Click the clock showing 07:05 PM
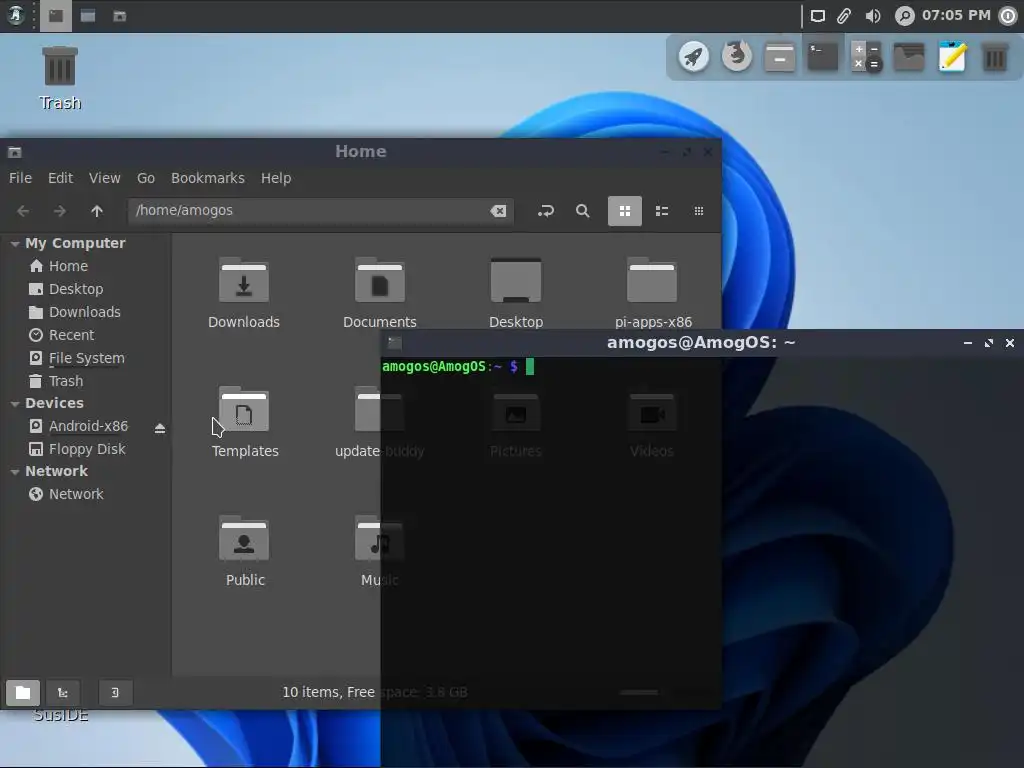Image resolution: width=1024 pixels, height=768 pixels. tap(956, 15)
